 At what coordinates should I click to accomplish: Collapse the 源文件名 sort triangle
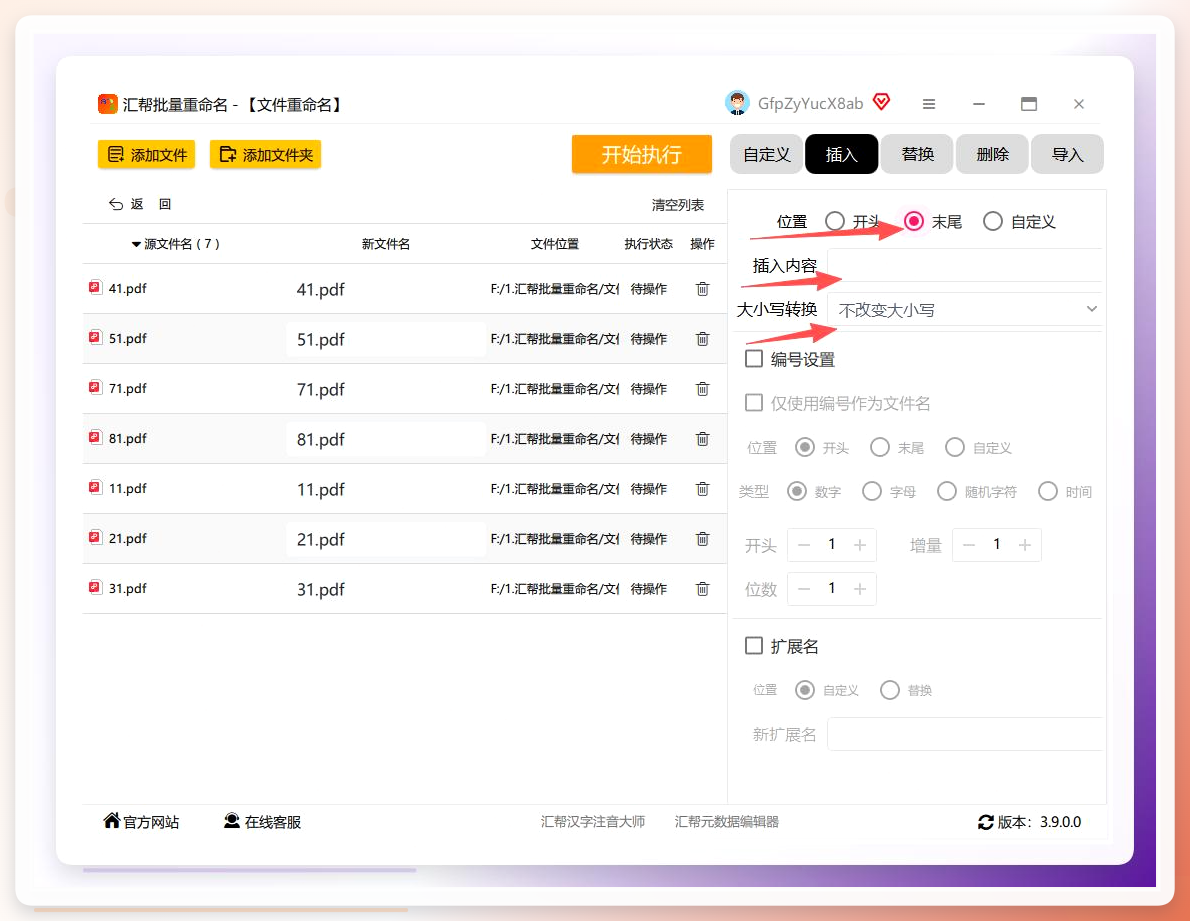pos(136,244)
